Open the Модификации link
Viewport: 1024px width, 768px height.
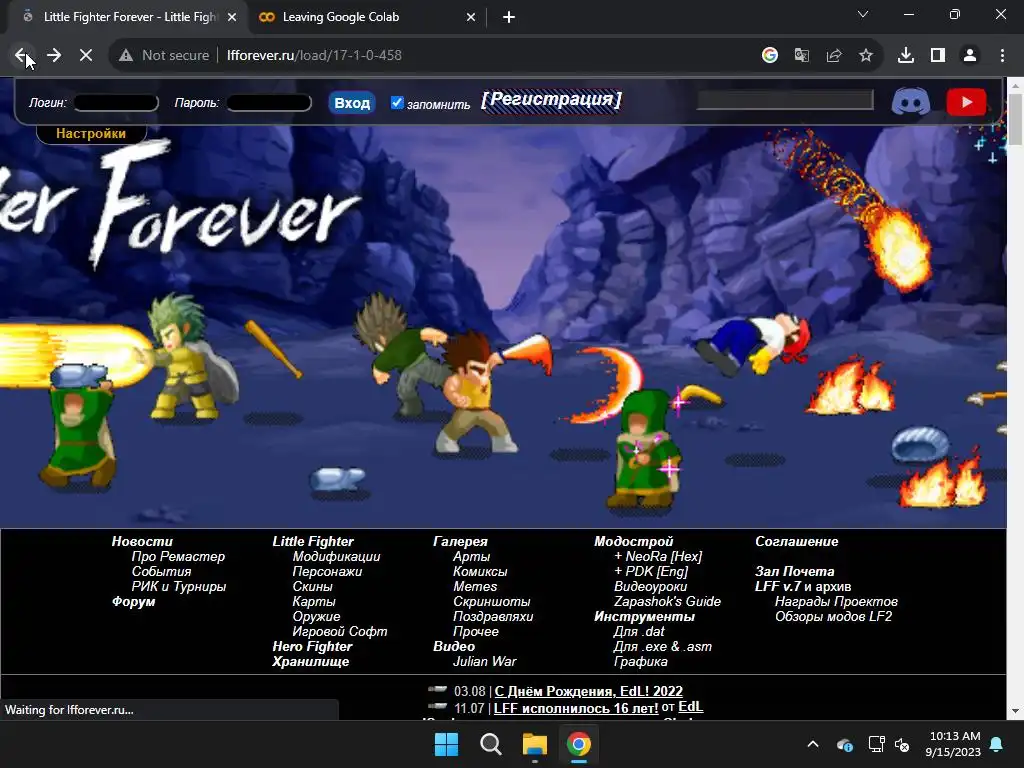(336, 556)
